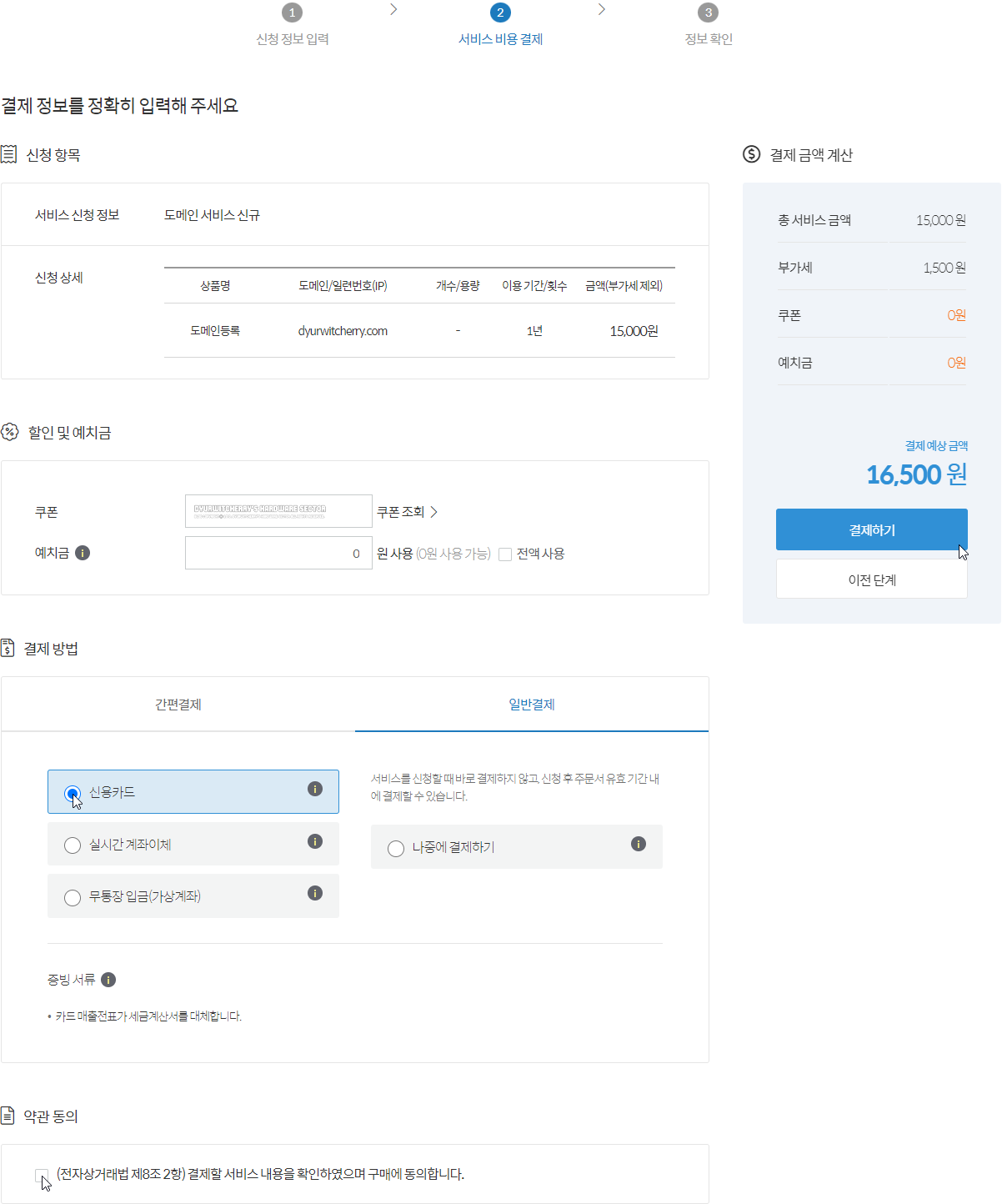This screenshot has width=1002, height=1204.
Task: Click the 이전 단계 button
Action: pyautogui.click(x=871, y=579)
